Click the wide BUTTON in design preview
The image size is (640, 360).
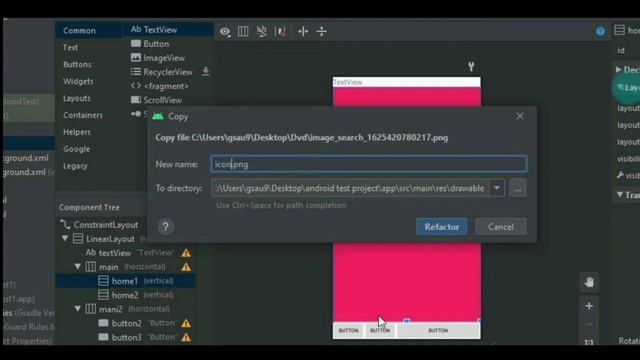pyautogui.click(x=438, y=330)
